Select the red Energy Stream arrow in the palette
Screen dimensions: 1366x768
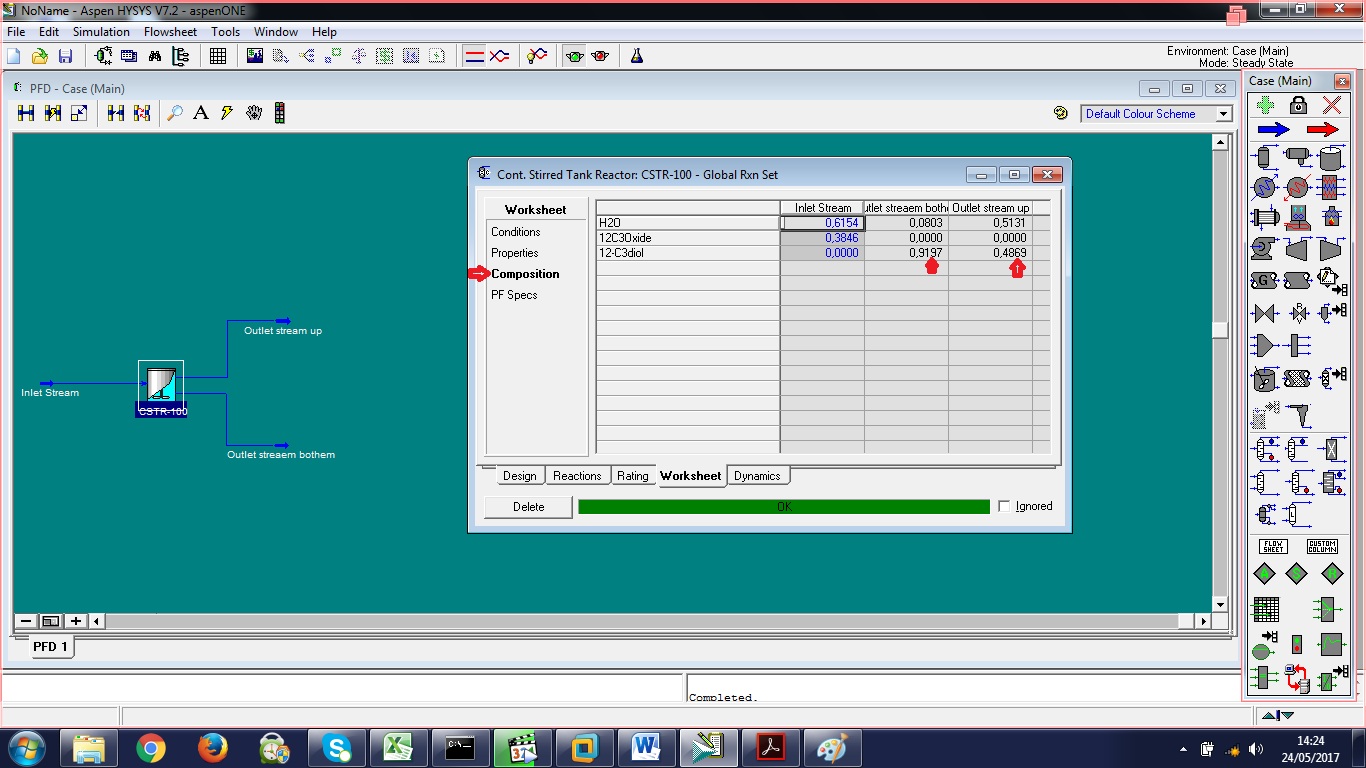pyautogui.click(x=1322, y=128)
